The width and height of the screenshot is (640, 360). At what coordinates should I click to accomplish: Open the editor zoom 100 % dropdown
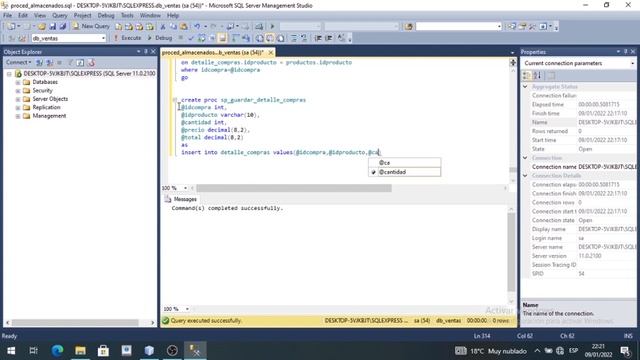click(185, 188)
